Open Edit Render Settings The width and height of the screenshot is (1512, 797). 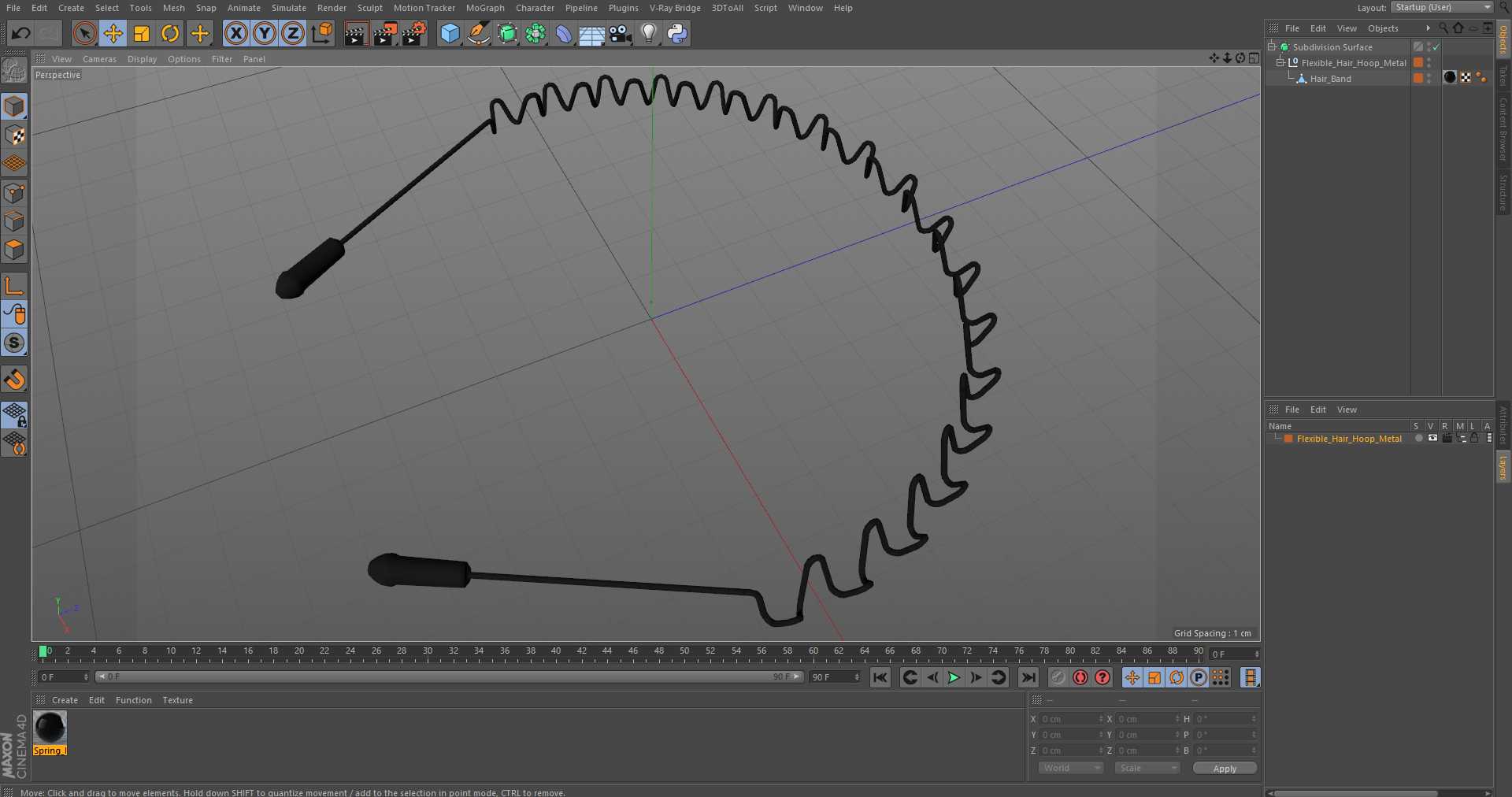[x=414, y=33]
